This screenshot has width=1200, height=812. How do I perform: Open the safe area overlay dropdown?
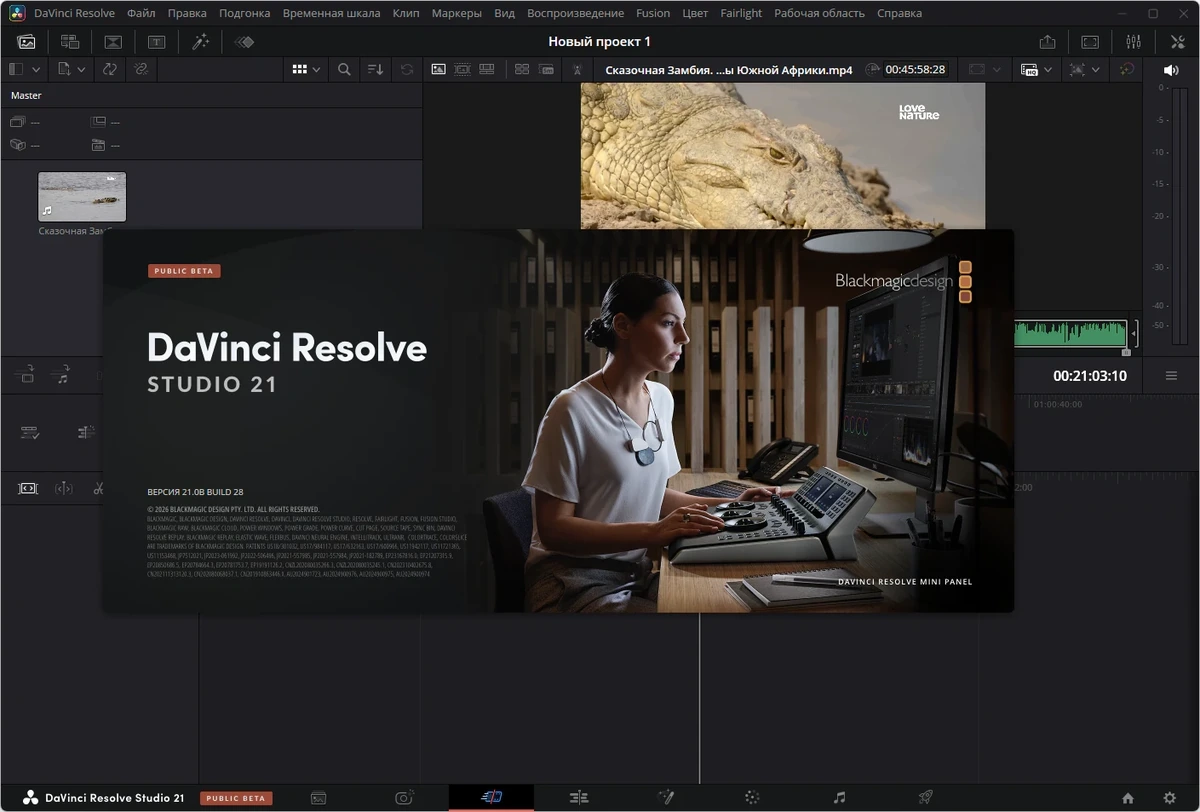point(985,70)
